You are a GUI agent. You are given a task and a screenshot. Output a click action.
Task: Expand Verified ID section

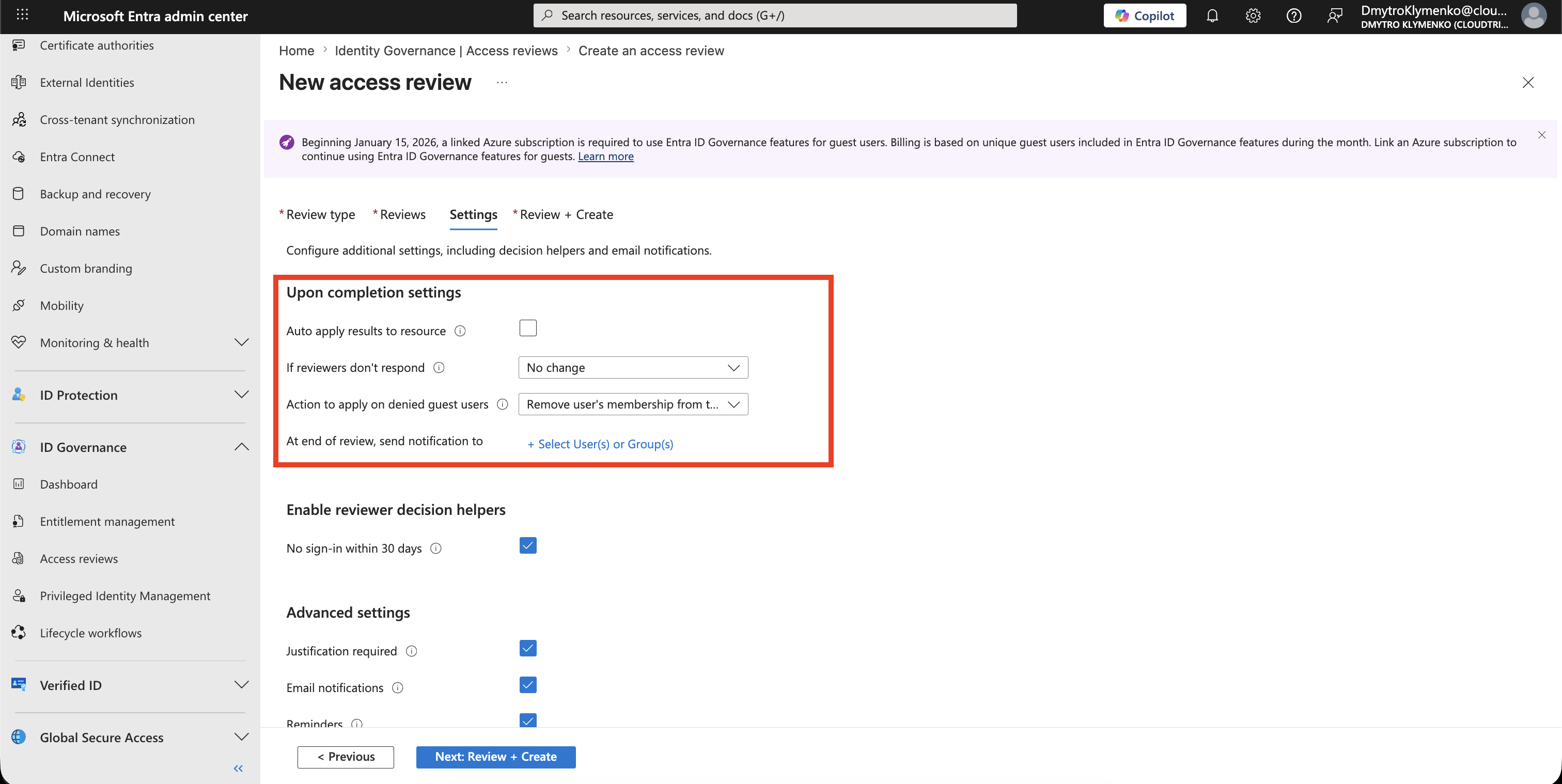(x=241, y=684)
